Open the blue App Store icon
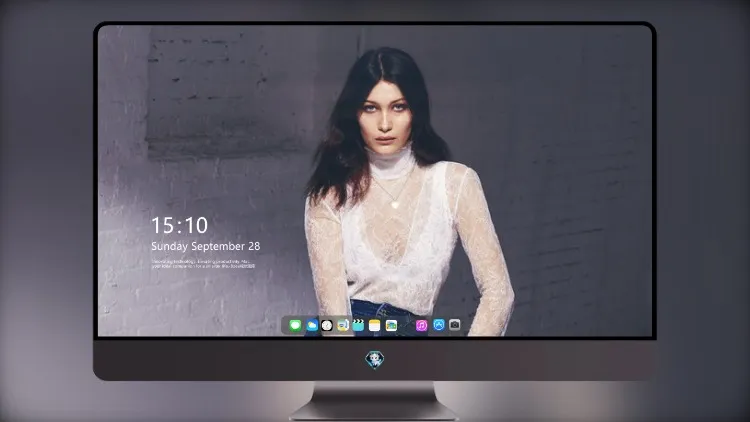The height and width of the screenshot is (422, 750). click(439, 325)
